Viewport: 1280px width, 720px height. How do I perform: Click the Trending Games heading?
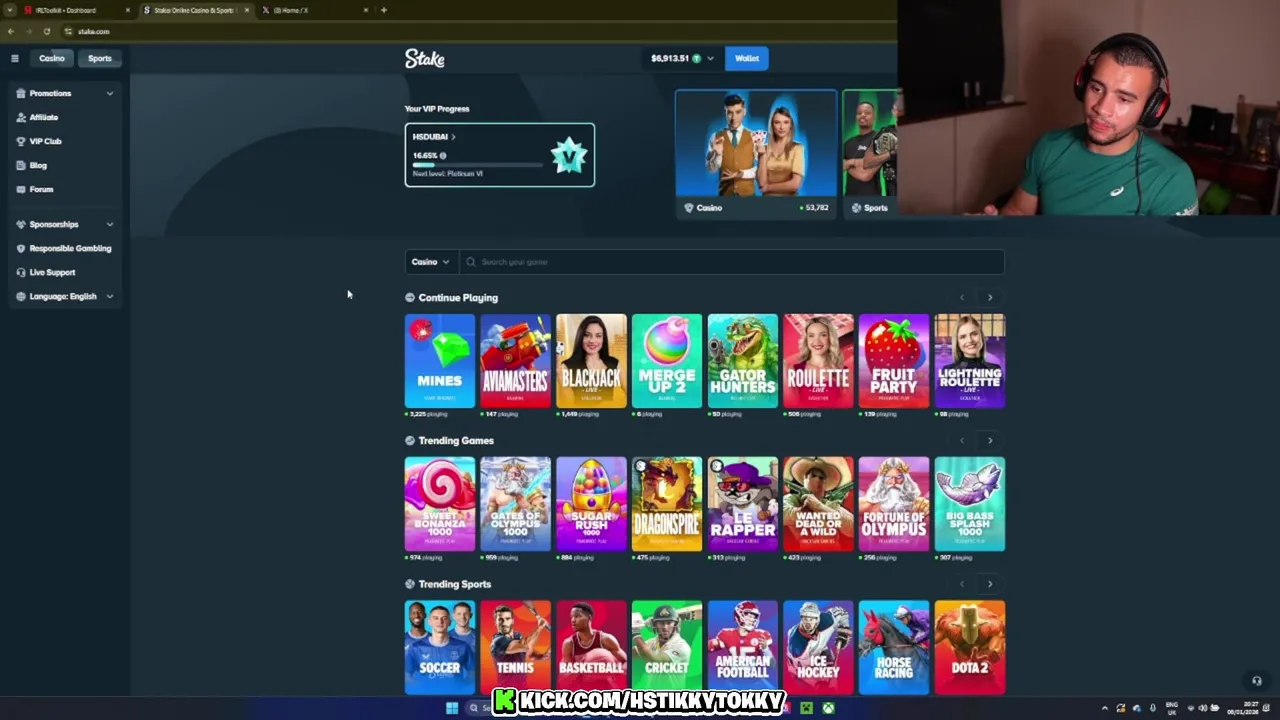tap(456, 441)
